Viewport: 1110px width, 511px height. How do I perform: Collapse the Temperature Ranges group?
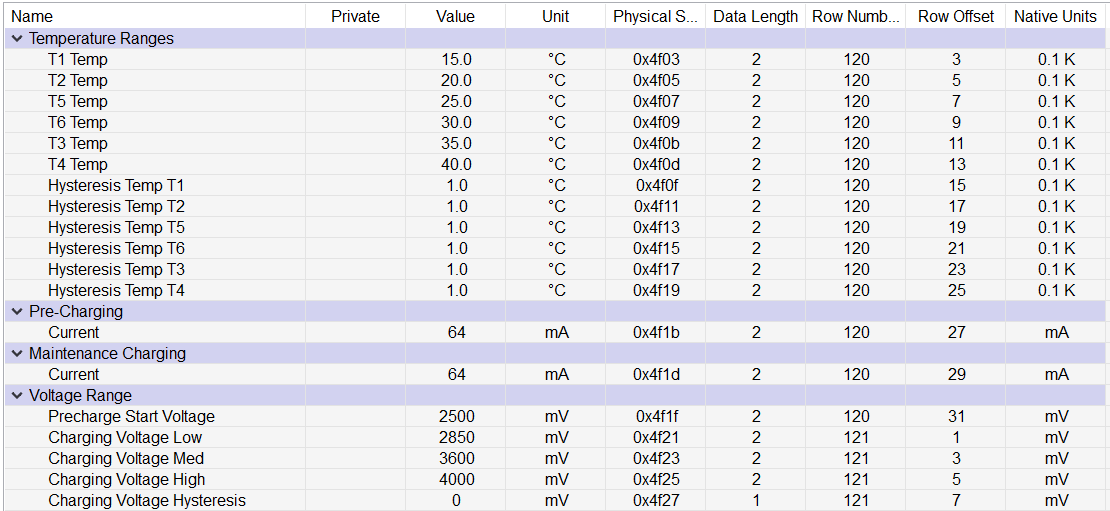tap(17, 39)
